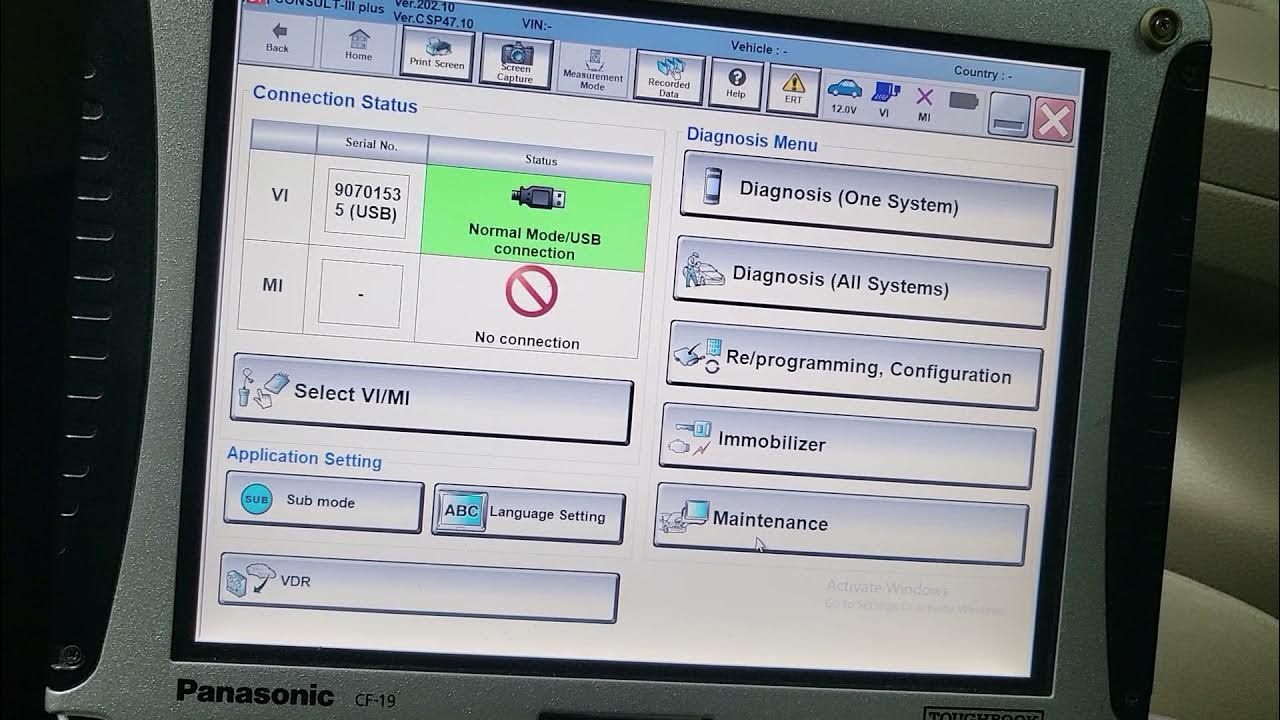Click the VI serial number 9070153 5 (USB)
Image resolution: width=1280 pixels, height=720 pixels.
366,203
